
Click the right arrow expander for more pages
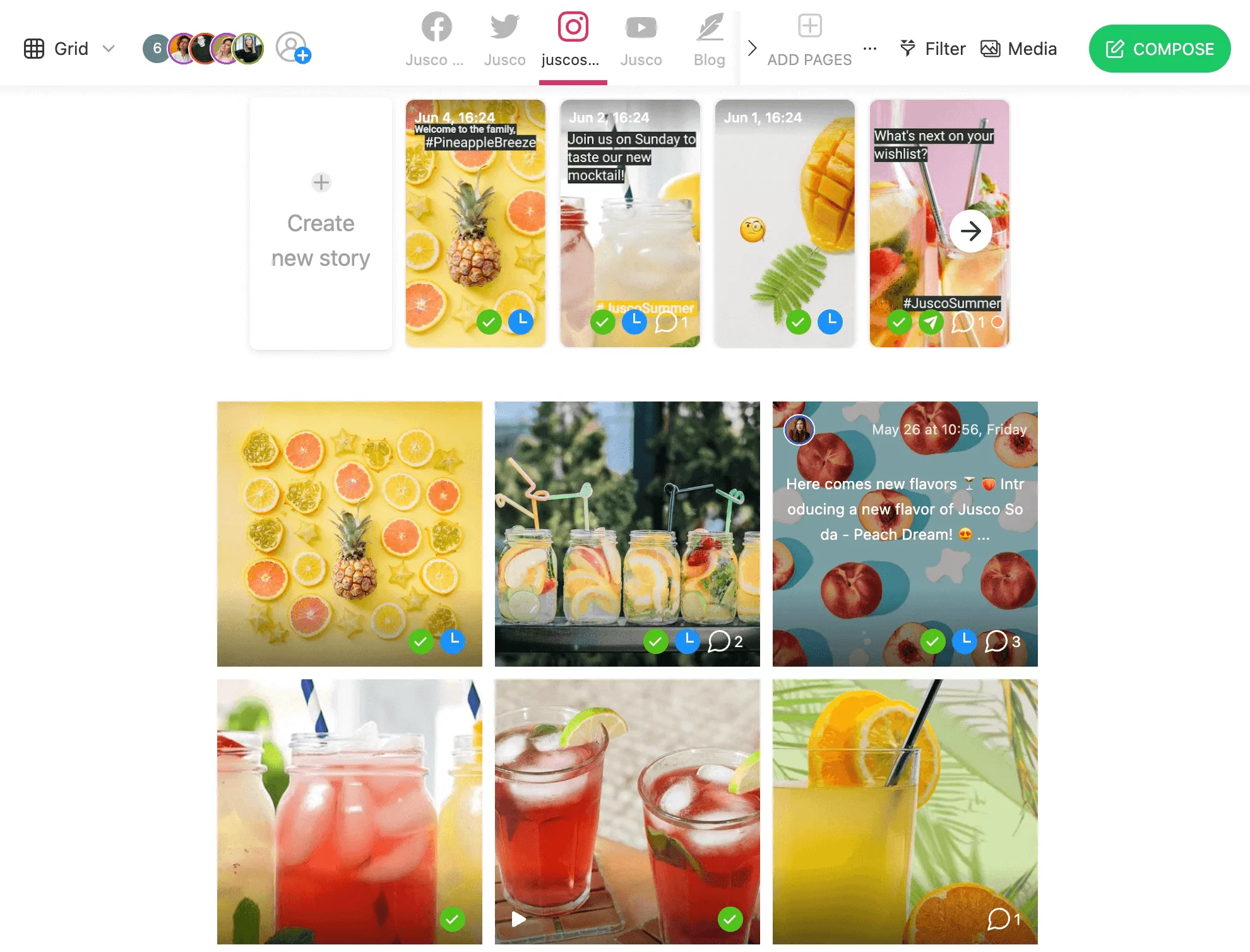tap(752, 48)
